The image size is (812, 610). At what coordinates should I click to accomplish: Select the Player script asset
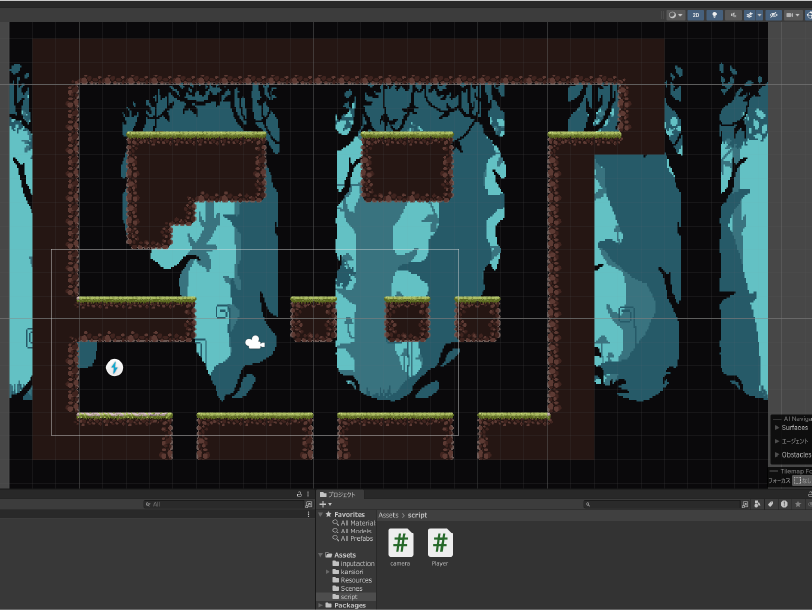pyautogui.click(x=439, y=544)
